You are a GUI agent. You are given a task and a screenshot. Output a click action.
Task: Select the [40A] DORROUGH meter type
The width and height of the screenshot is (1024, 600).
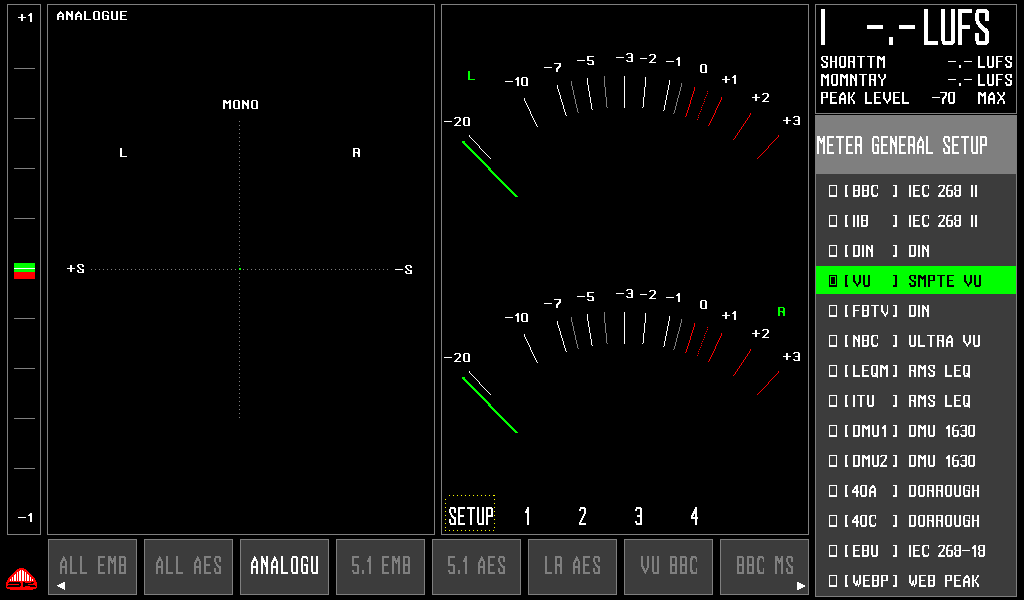[915, 491]
